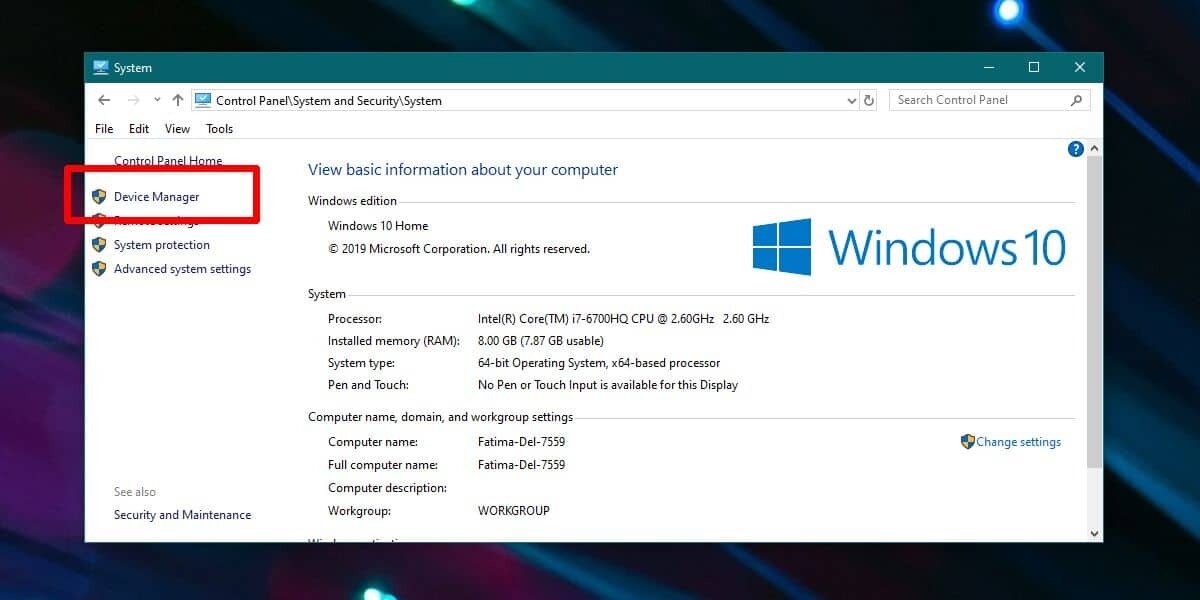The height and width of the screenshot is (600, 1200).
Task: Minimize the System window
Action: tap(988, 67)
